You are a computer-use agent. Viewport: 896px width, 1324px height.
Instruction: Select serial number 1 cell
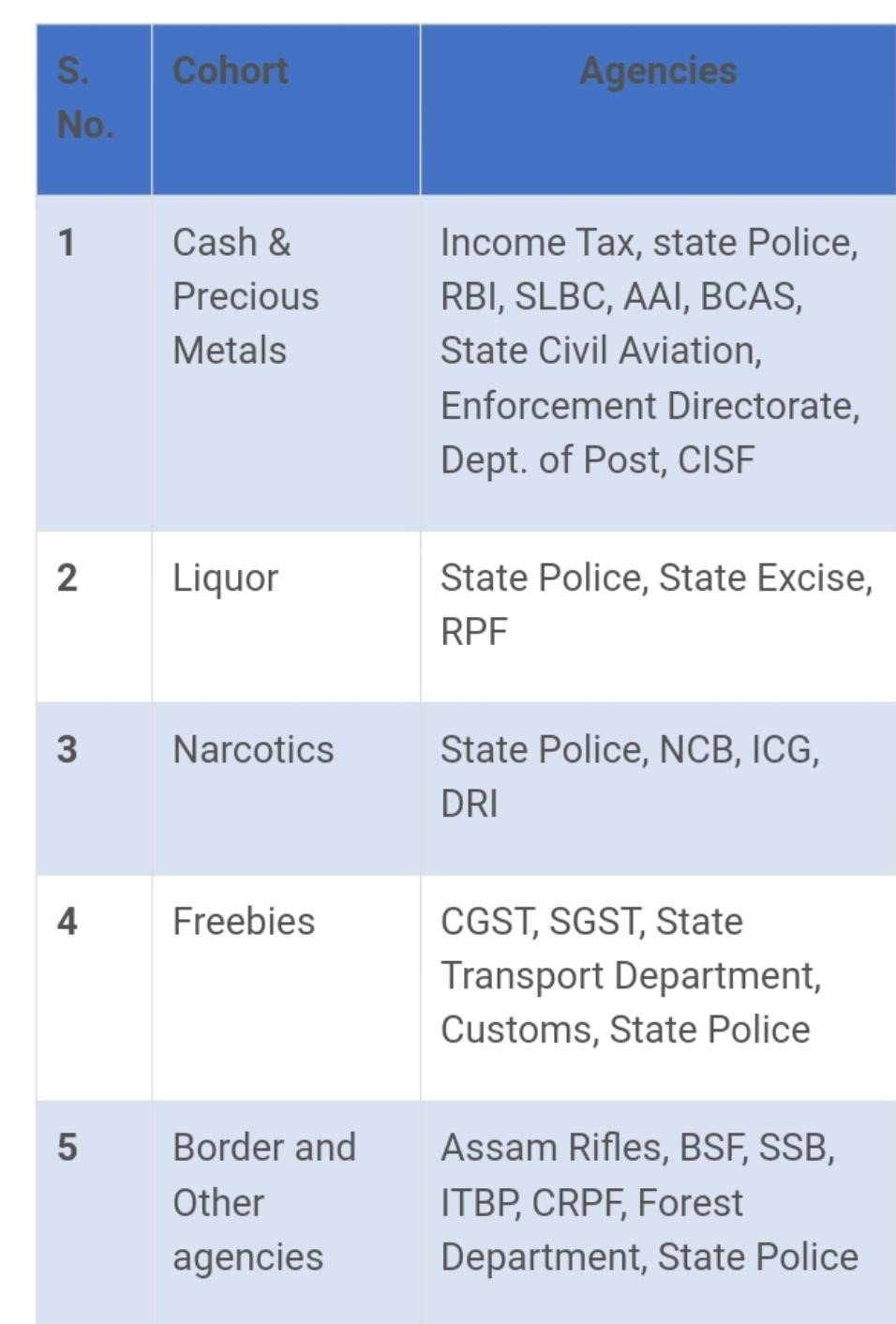click(x=67, y=243)
